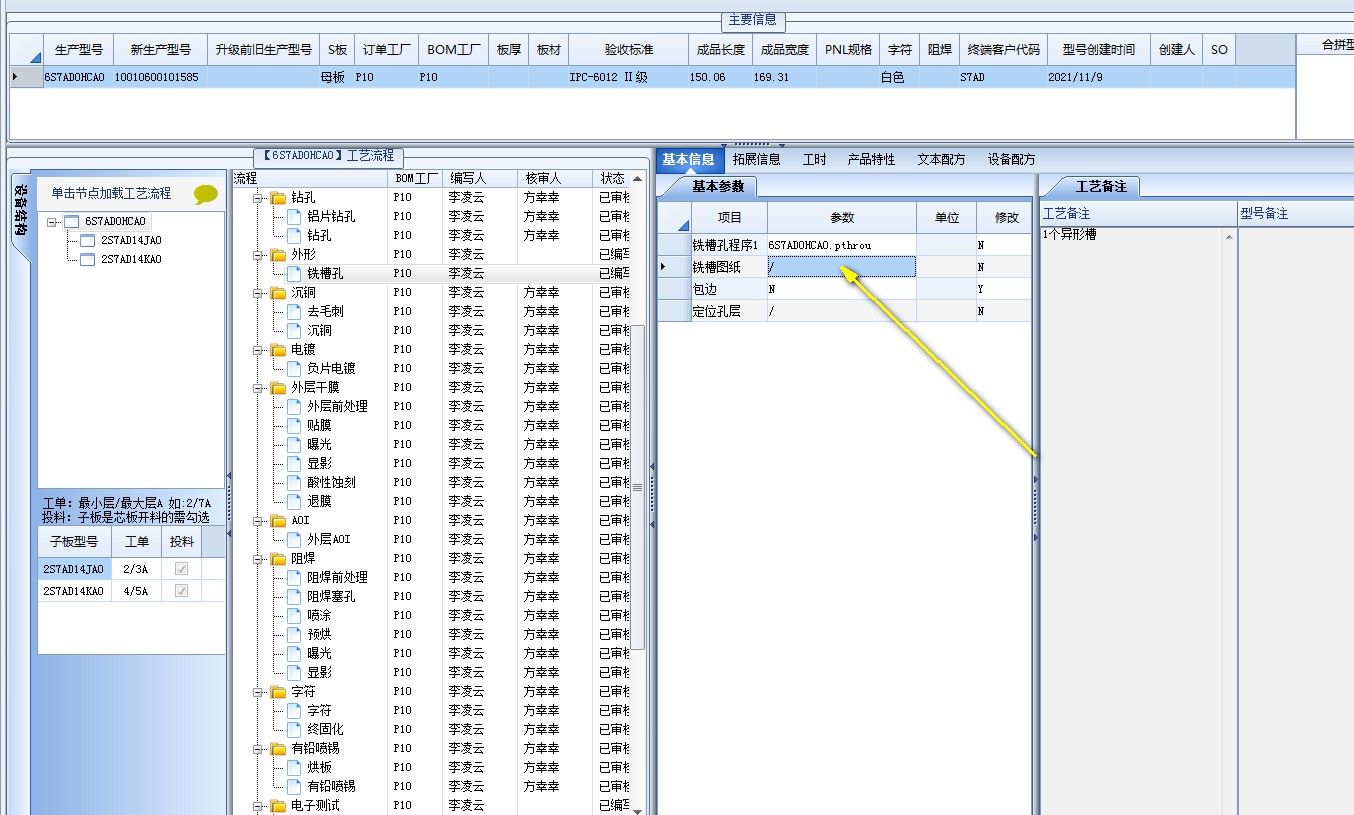
Task: Select the 基本信息 tab
Action: click(688, 159)
